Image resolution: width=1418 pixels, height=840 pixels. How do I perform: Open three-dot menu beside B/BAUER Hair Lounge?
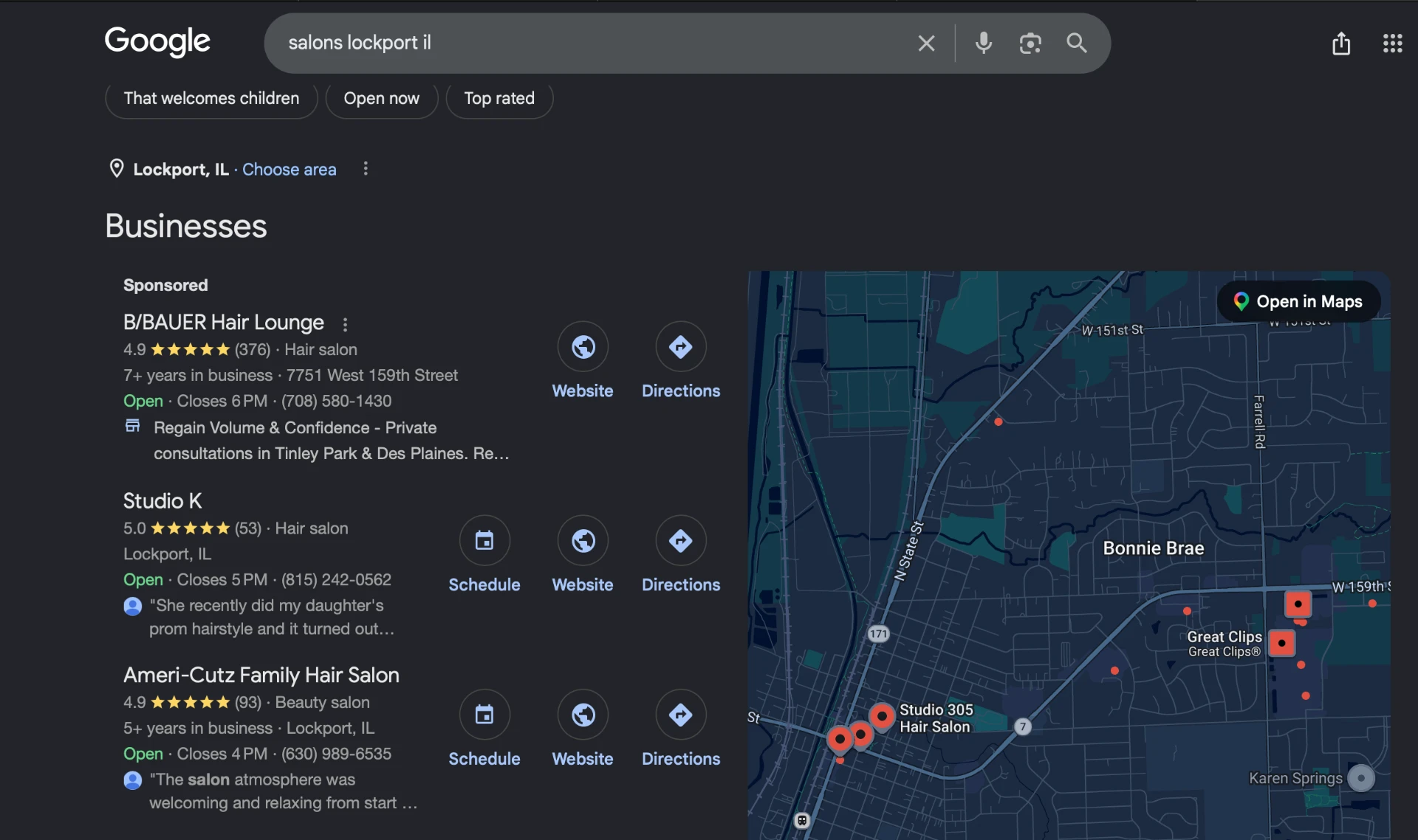click(345, 324)
